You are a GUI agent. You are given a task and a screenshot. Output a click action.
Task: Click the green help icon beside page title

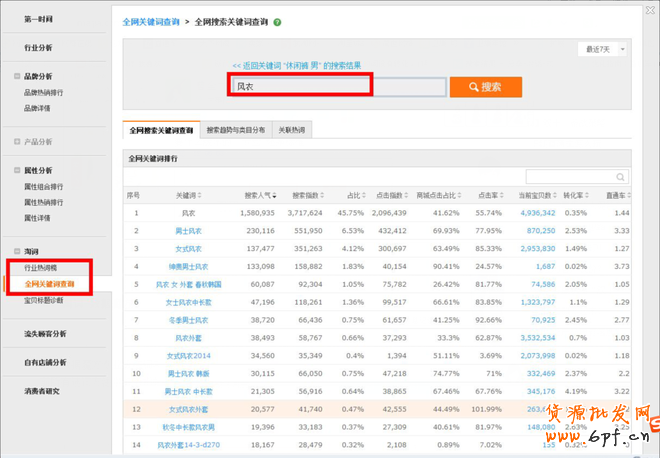point(277,22)
